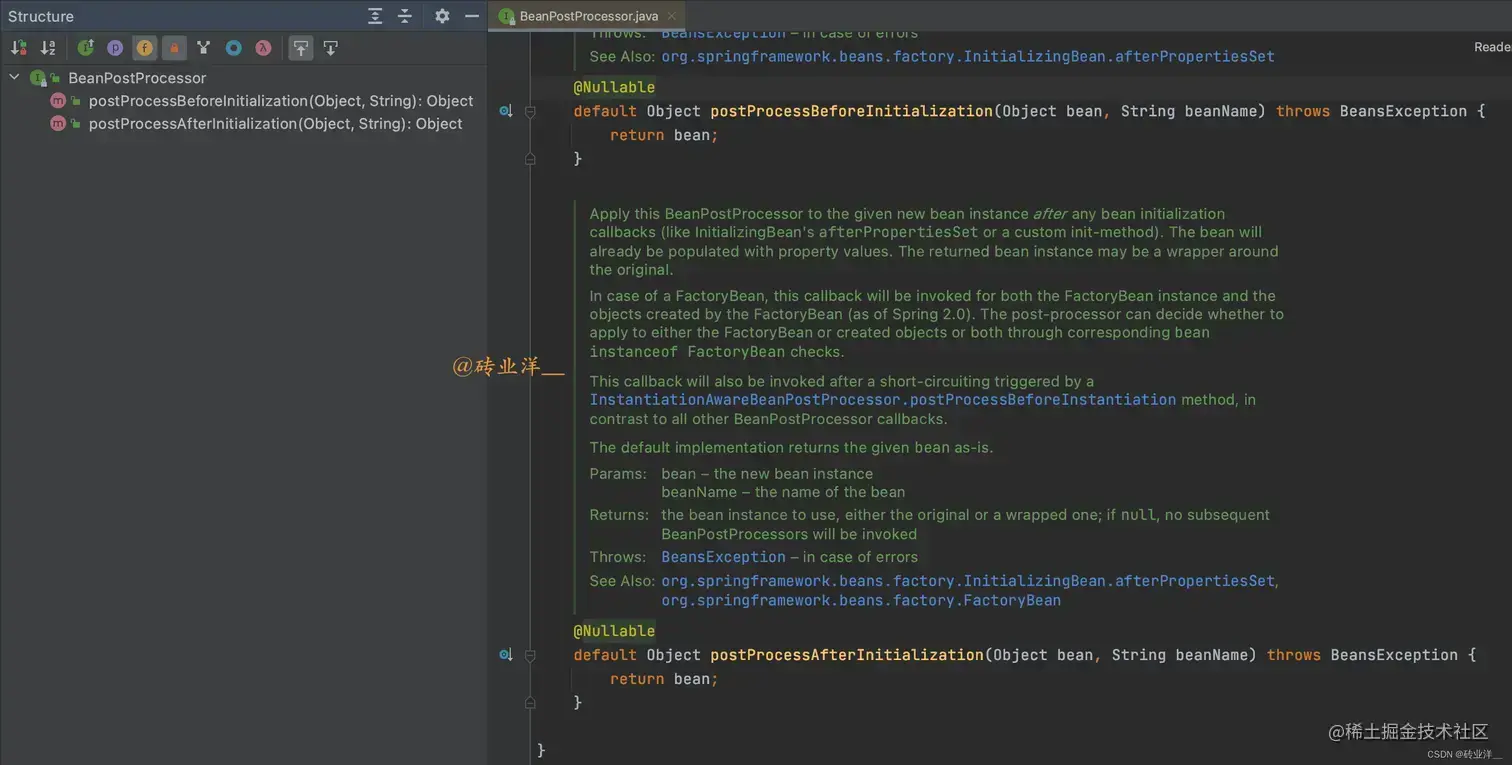Screen dimensions: 1512x765
Task: Click the Structure panel title
Action: point(41,16)
